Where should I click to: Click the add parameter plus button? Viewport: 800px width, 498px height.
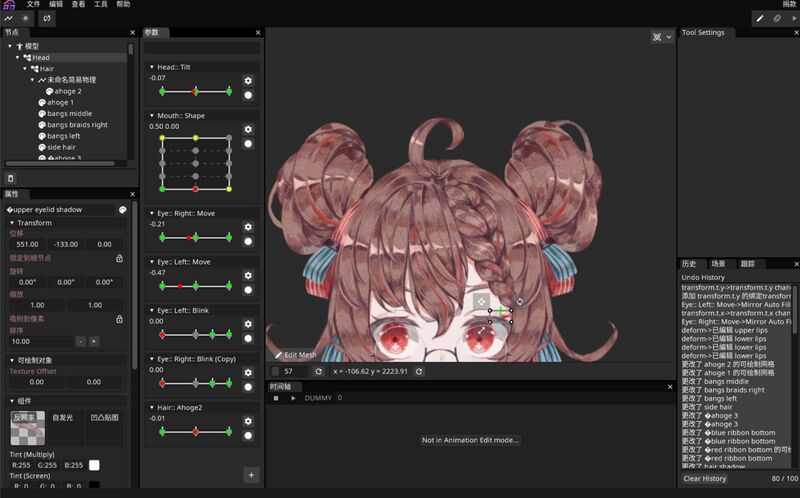[251, 475]
